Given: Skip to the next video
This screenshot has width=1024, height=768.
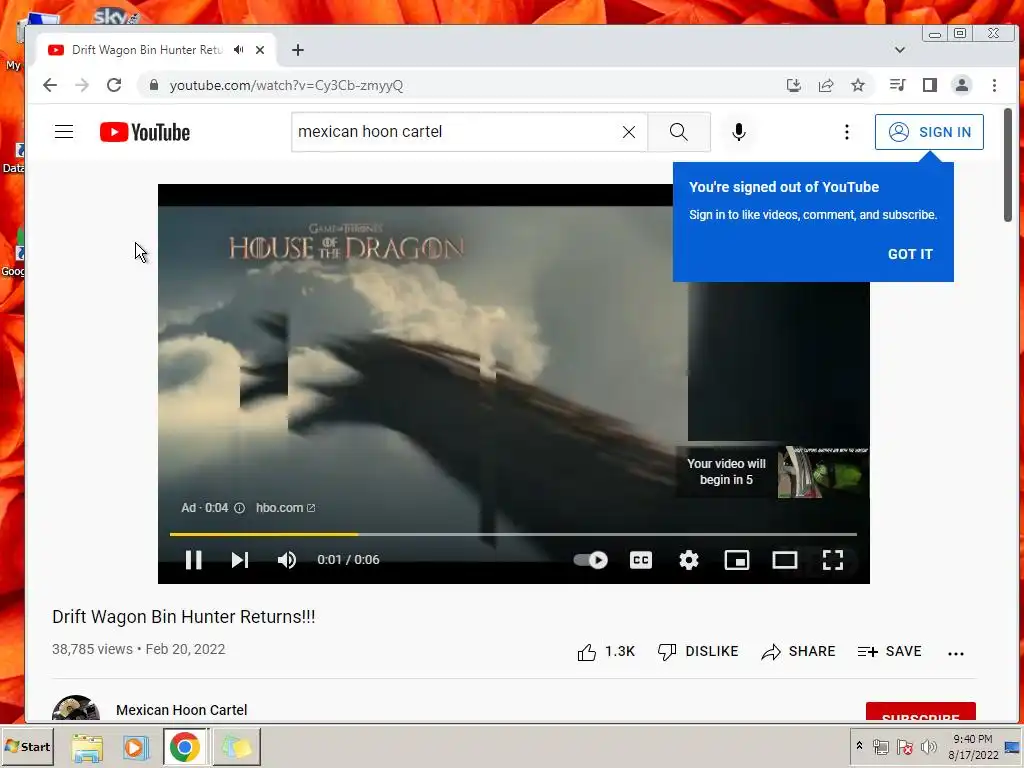Looking at the screenshot, I should pos(240,560).
